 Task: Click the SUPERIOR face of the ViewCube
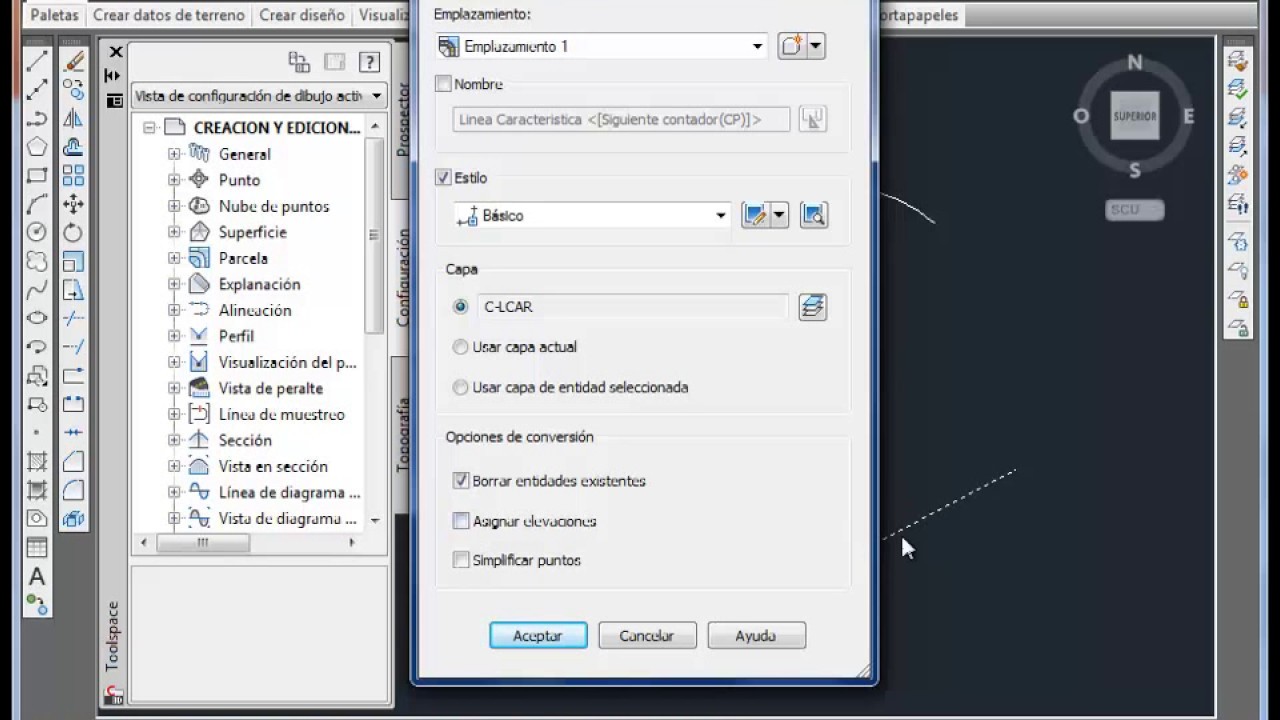[x=1135, y=116]
